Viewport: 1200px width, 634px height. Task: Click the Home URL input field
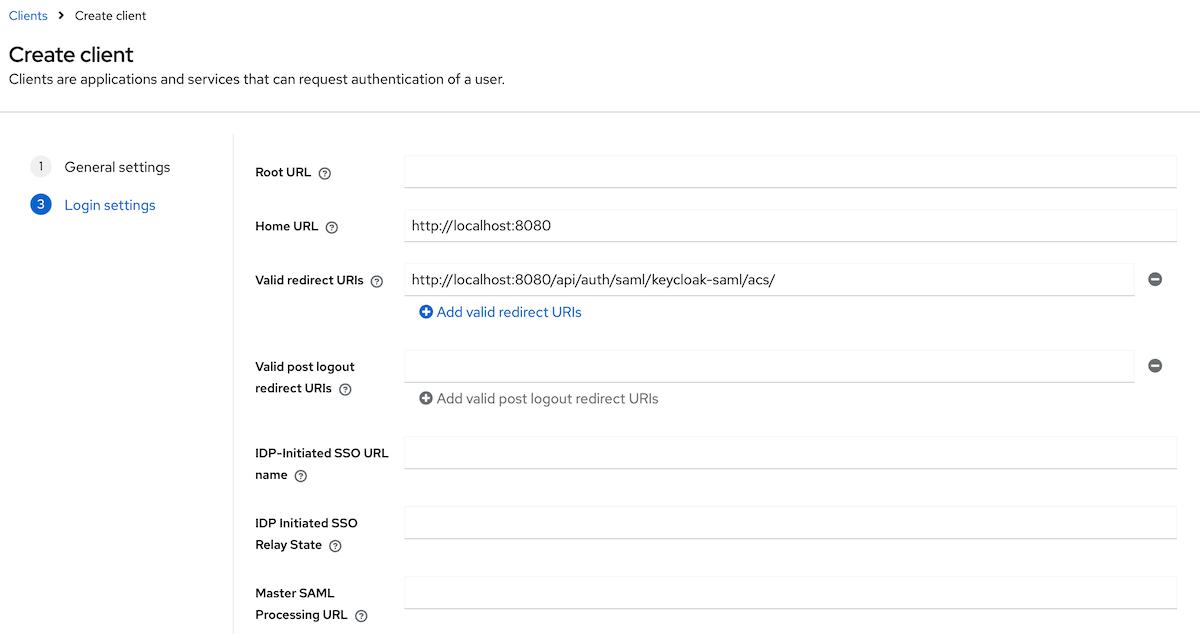(790, 226)
